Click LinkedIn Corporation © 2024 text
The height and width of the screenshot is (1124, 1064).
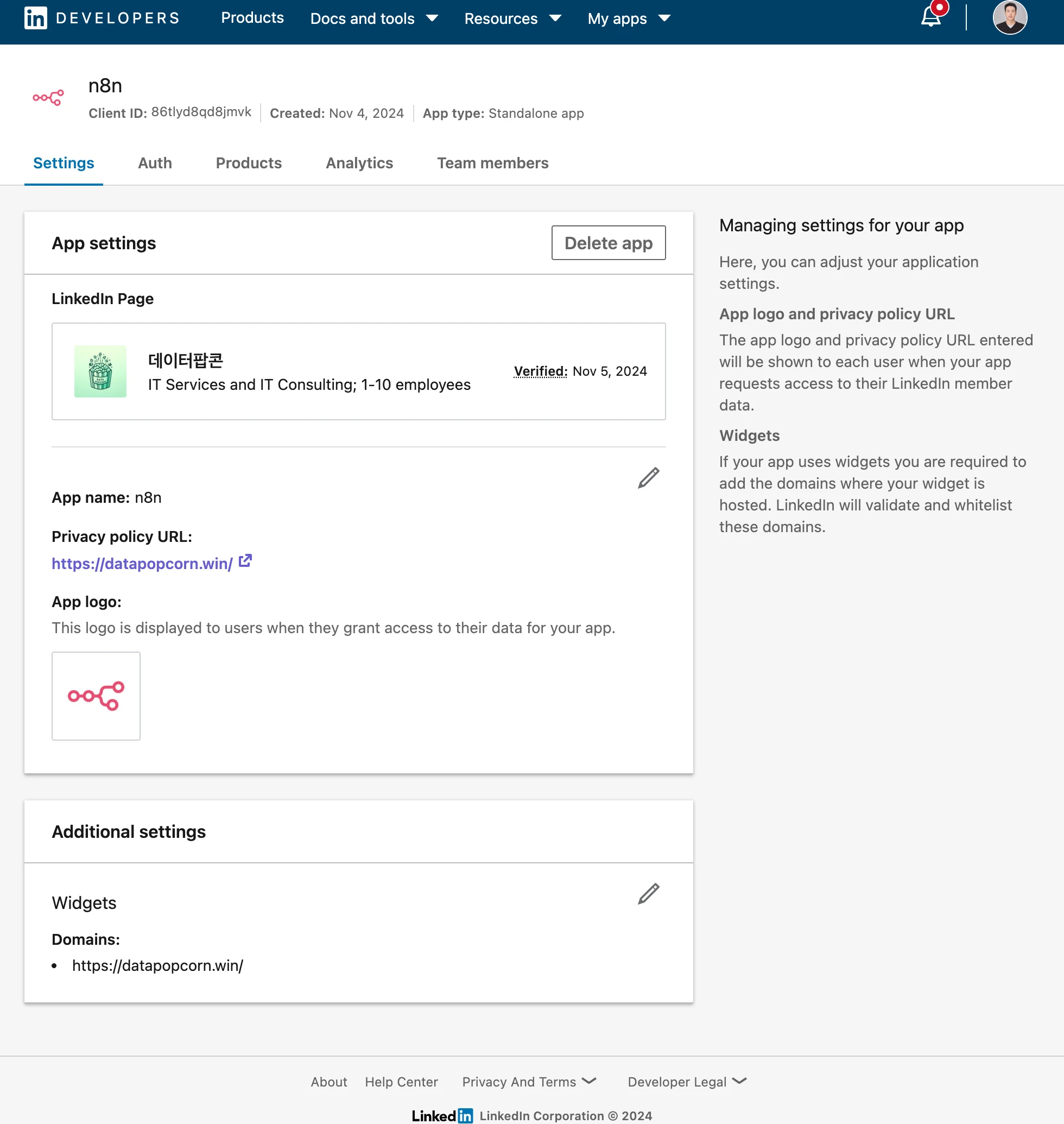click(566, 1115)
